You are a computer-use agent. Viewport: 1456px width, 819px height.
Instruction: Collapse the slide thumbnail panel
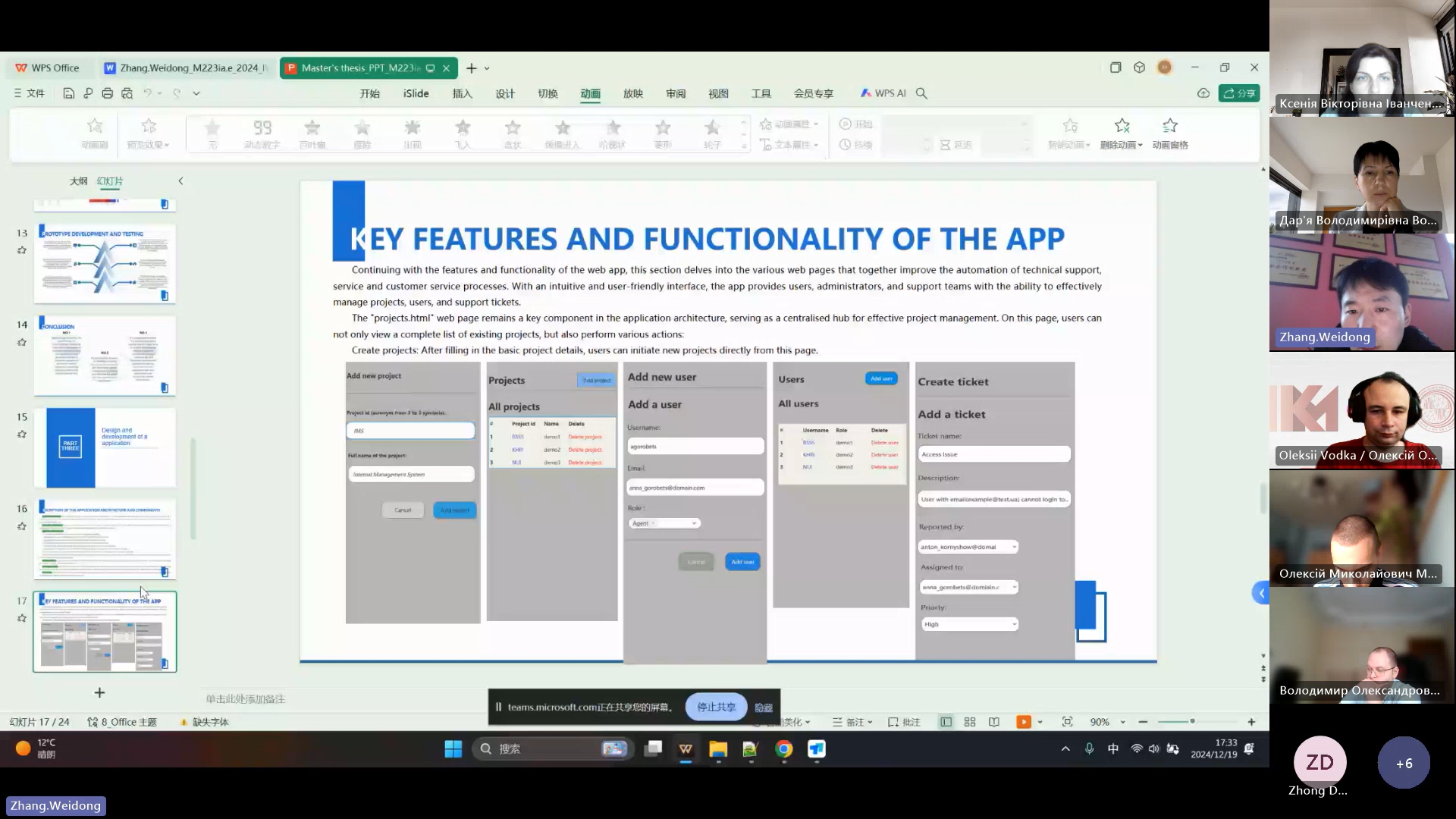[180, 180]
